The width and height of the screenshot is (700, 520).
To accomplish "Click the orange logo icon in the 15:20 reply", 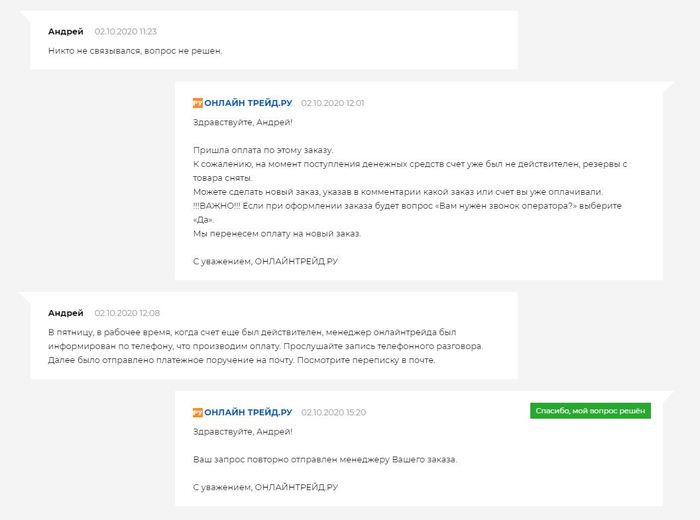I will tap(197, 411).
